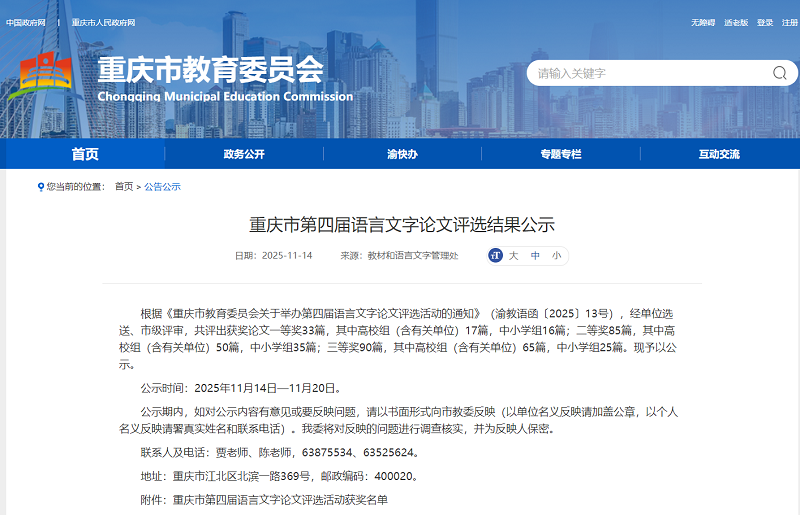Image resolution: width=800 pixels, height=515 pixels.
Task: Open the 重庆市人民政府网 link
Action: click(103, 22)
